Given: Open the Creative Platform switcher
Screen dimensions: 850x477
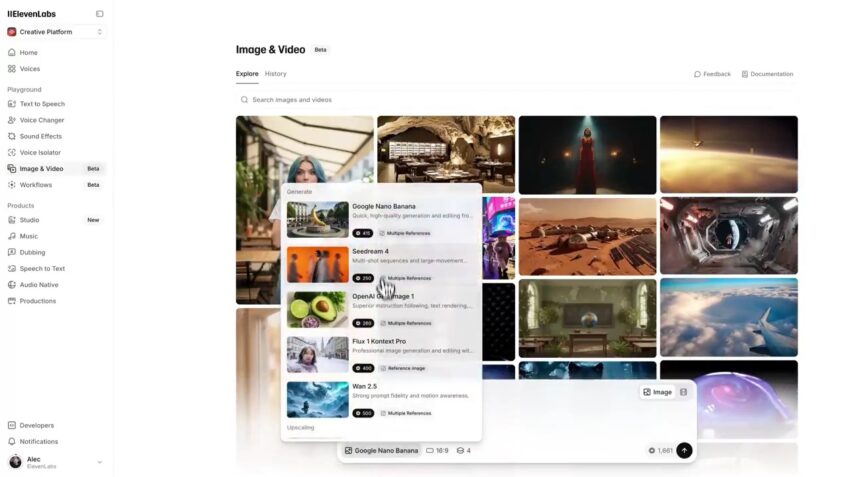Looking at the screenshot, I should tap(54, 32).
